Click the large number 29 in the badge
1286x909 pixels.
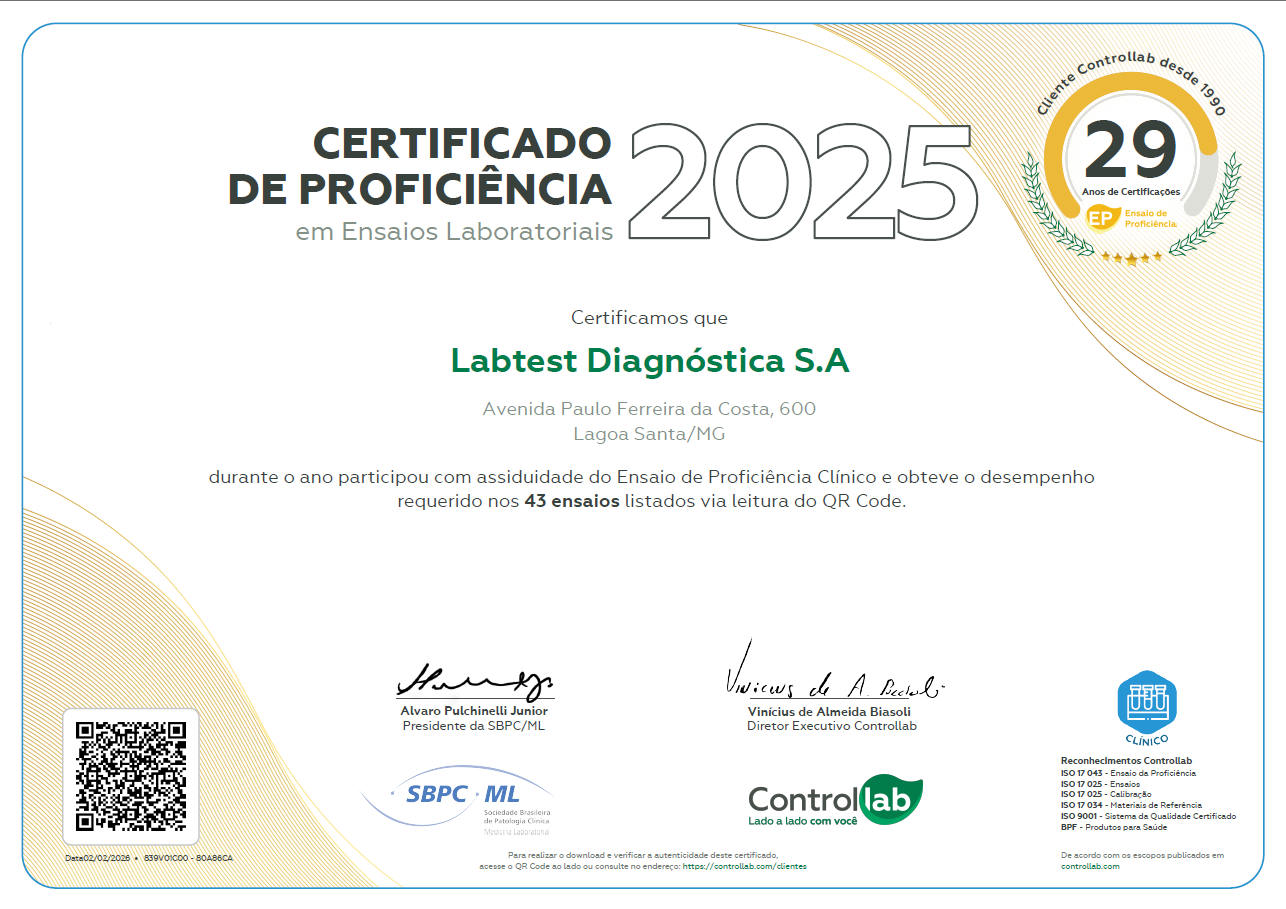(1130, 150)
